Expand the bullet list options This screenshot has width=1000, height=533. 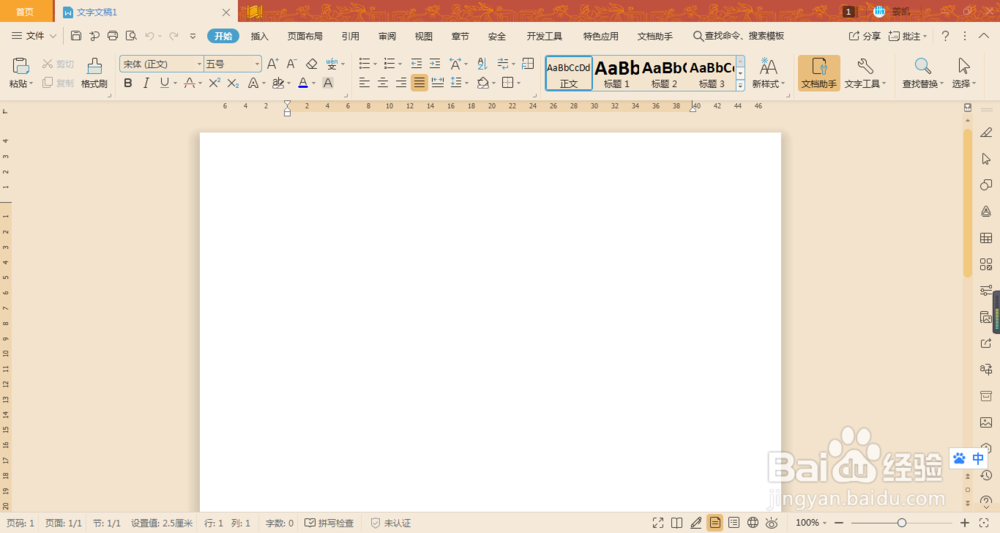click(374, 64)
